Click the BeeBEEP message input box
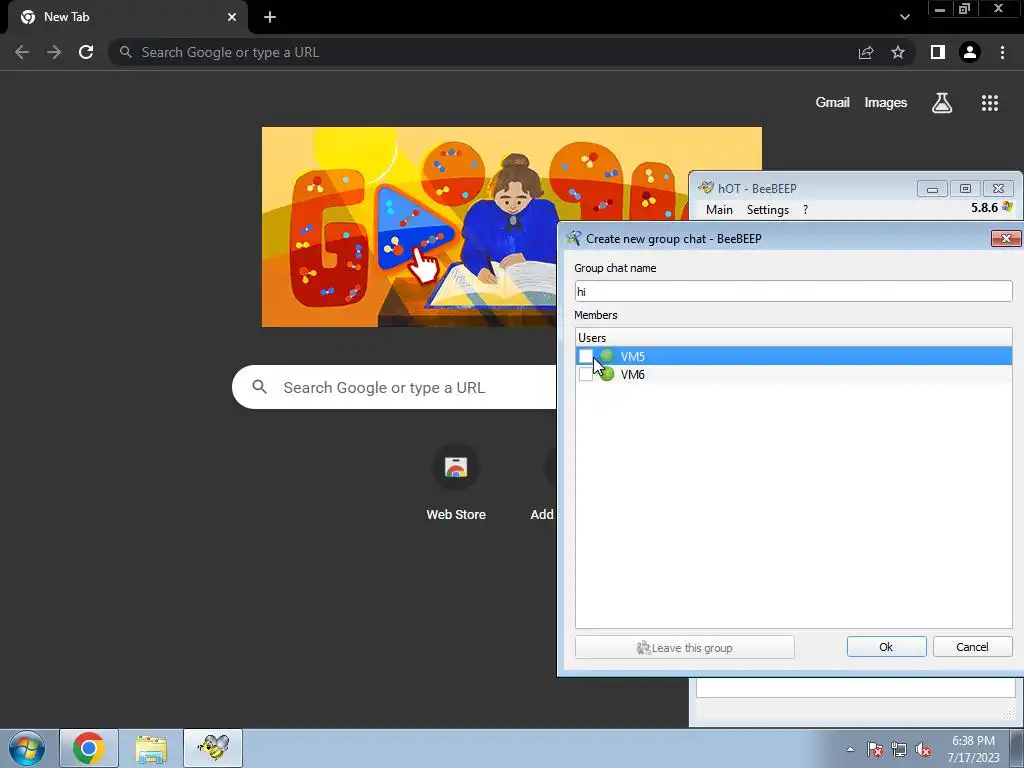 click(x=856, y=688)
